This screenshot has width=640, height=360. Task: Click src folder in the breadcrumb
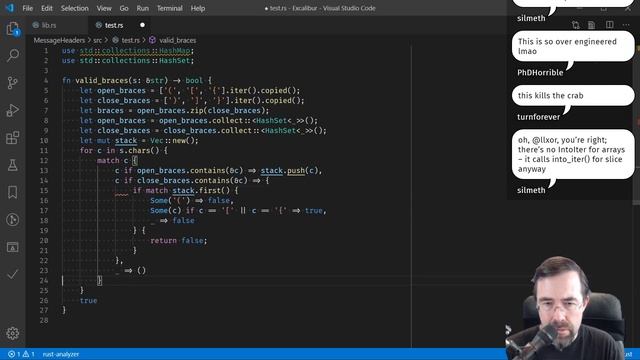pyautogui.click(x=98, y=40)
